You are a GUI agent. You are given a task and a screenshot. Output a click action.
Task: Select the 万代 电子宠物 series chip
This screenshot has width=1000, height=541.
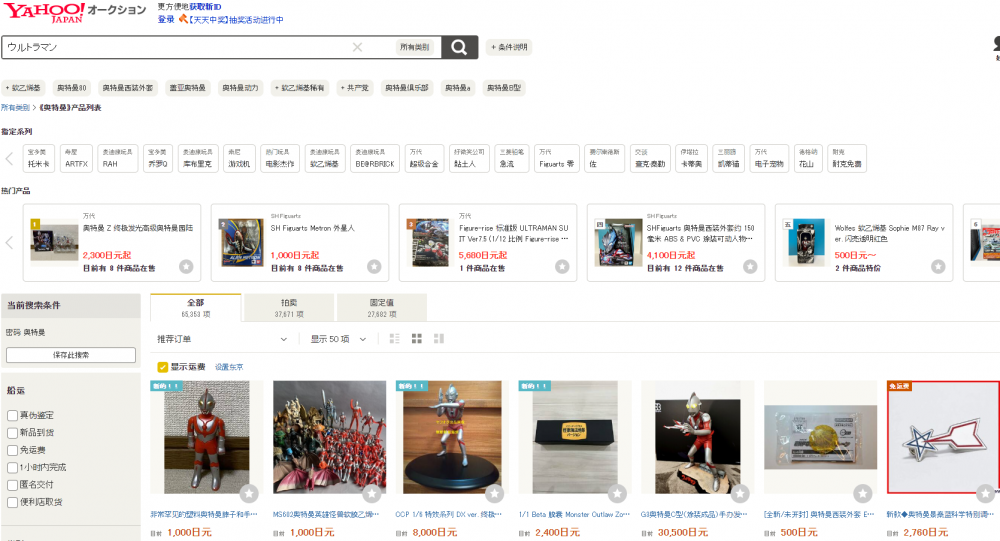(770, 158)
